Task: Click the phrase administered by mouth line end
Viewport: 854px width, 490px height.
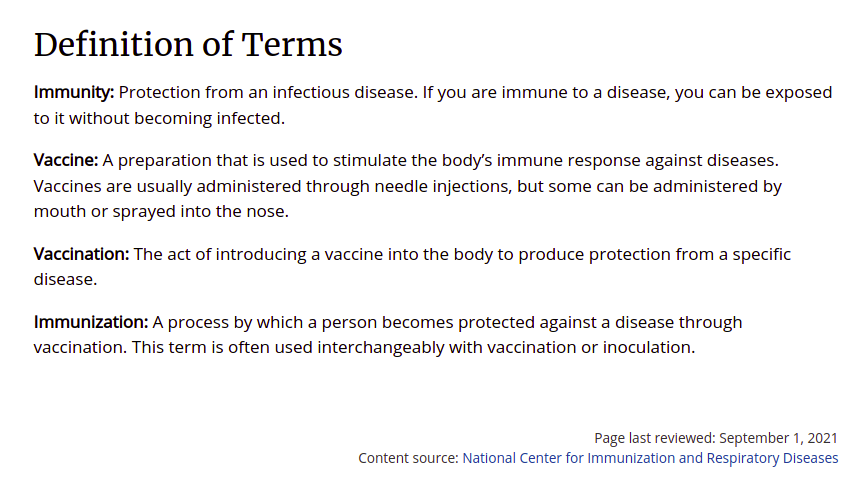Action: [717, 186]
